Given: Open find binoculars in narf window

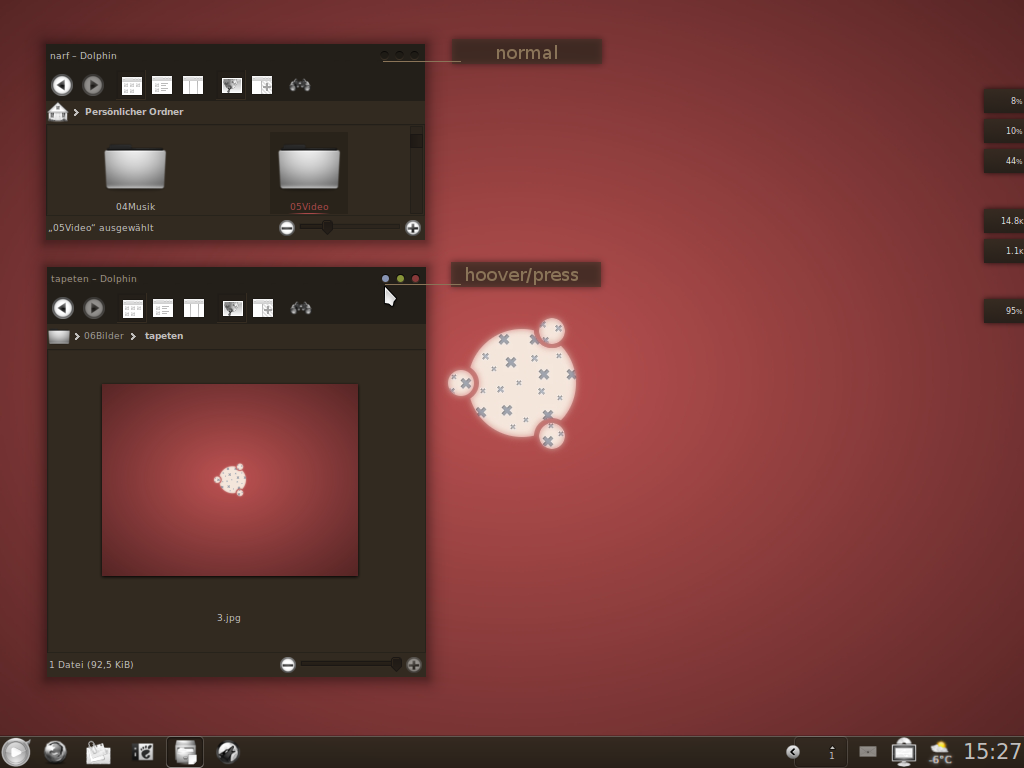Looking at the screenshot, I should click(x=300, y=86).
